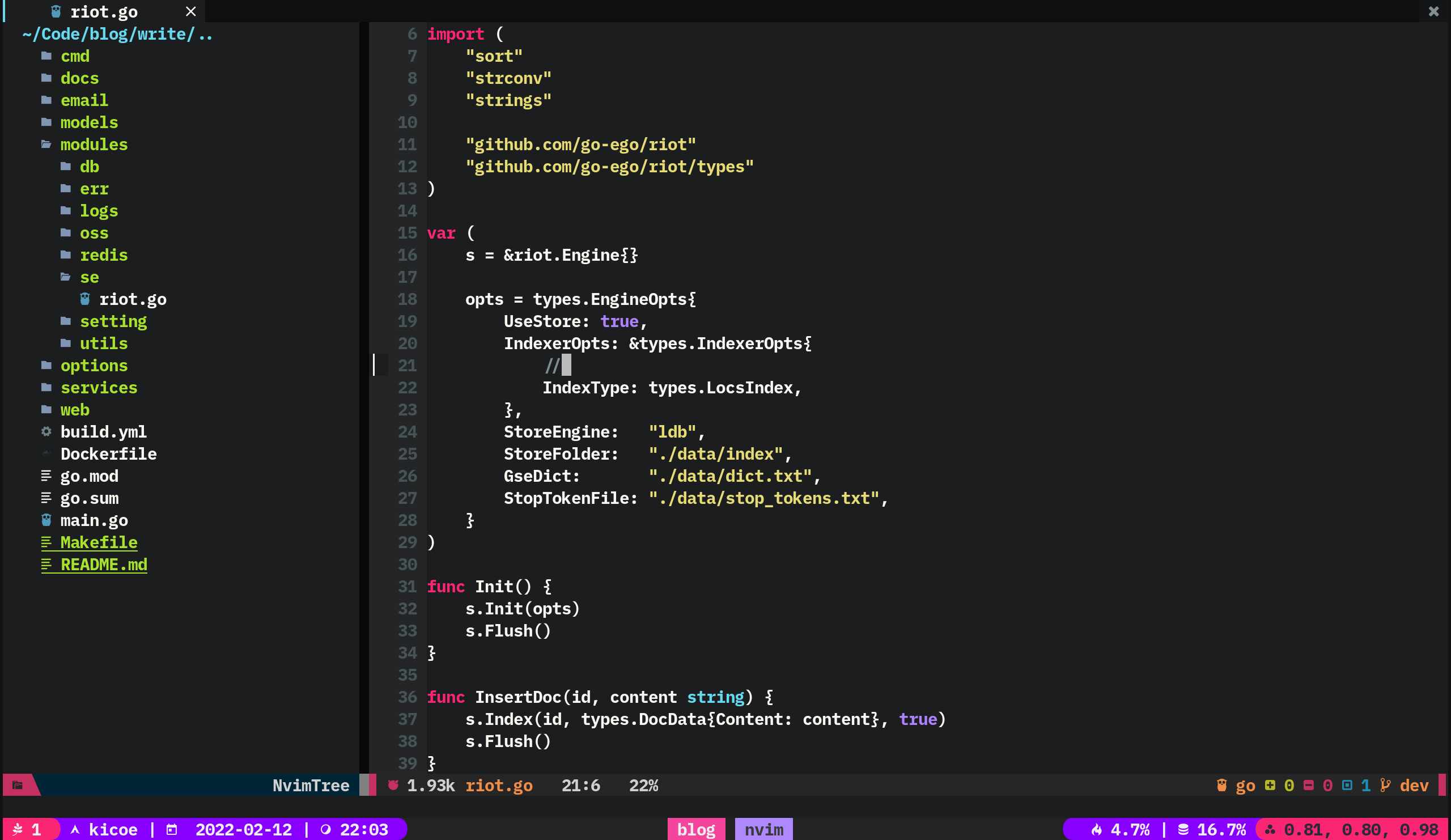
Task: Select the nvim tmux window tab
Action: click(763, 830)
